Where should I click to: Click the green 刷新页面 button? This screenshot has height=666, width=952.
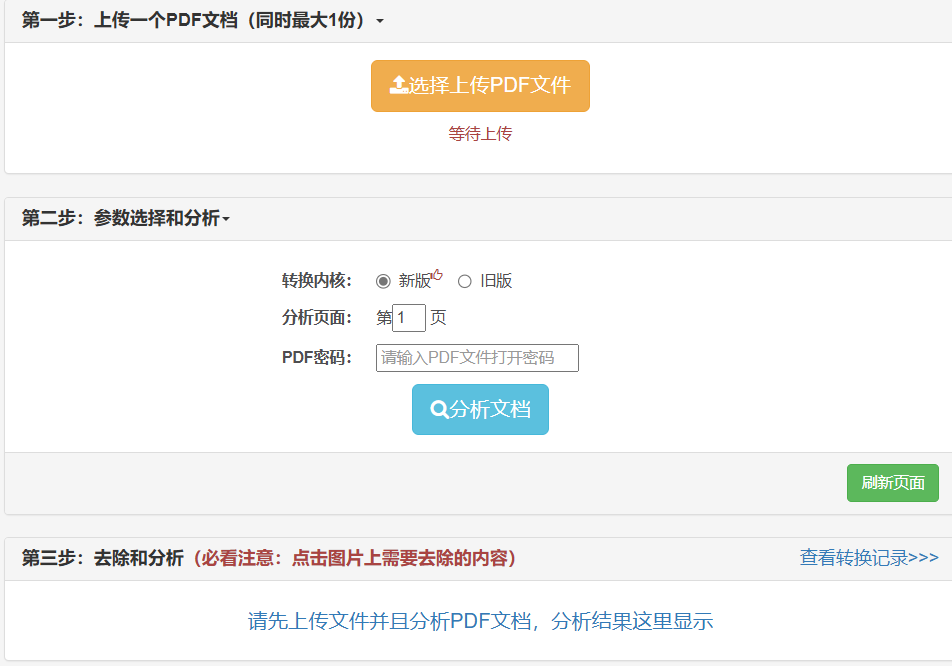[892, 483]
